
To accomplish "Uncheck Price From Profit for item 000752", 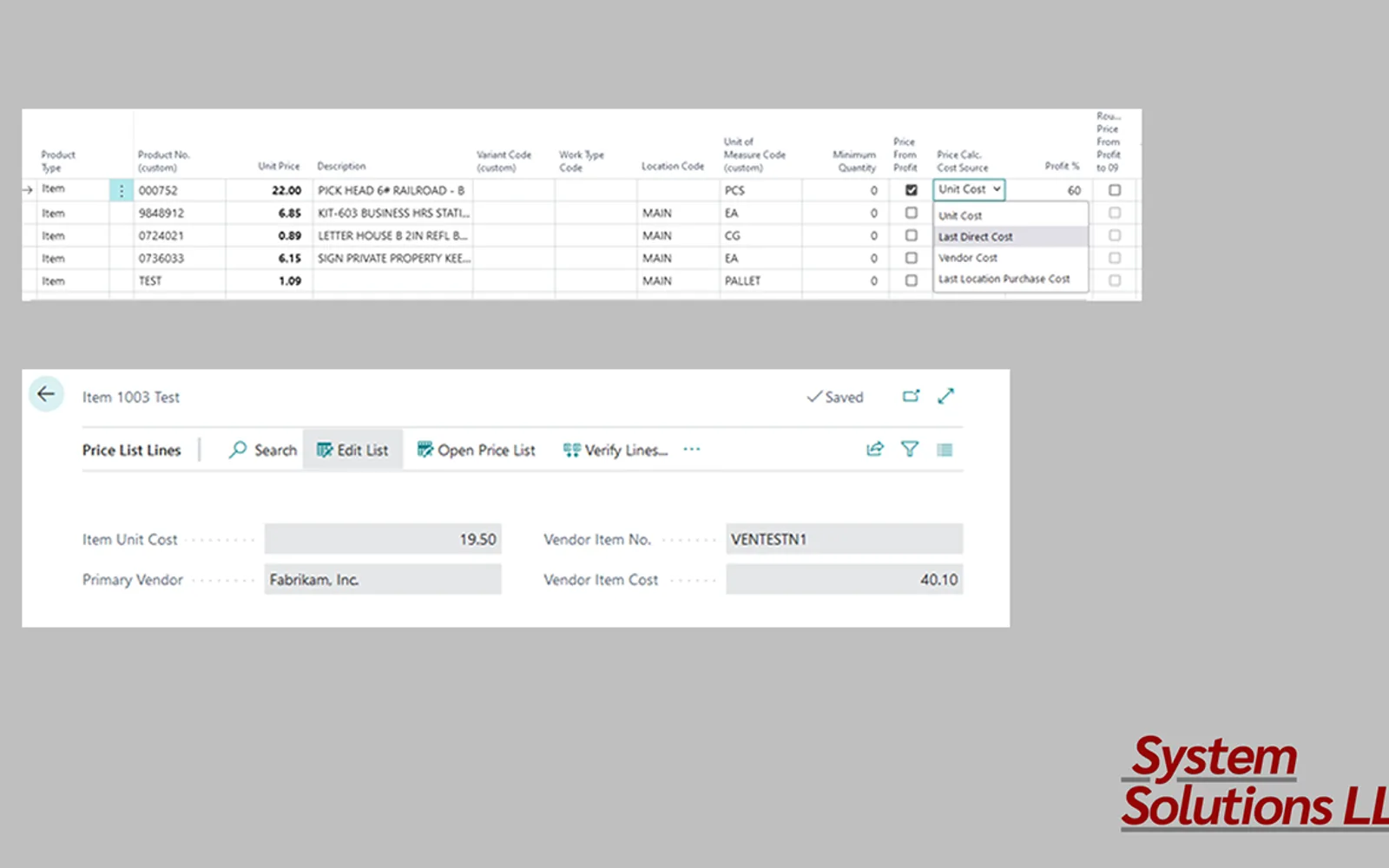I will point(911,189).
